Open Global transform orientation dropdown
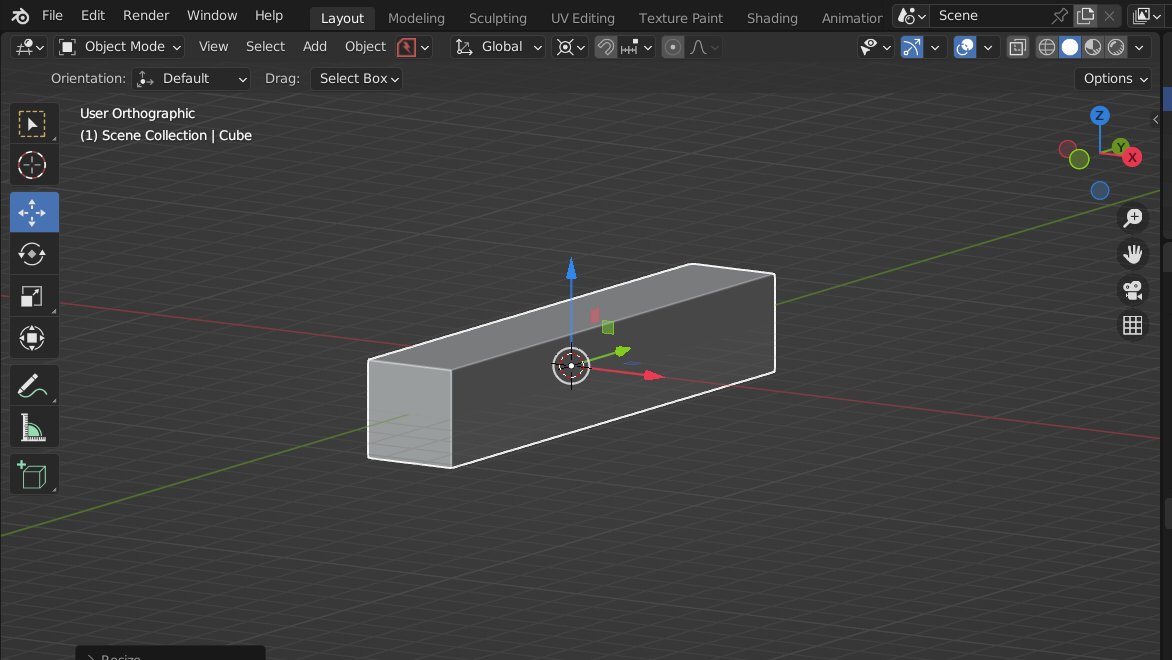This screenshot has height=660, width=1172. [499, 47]
